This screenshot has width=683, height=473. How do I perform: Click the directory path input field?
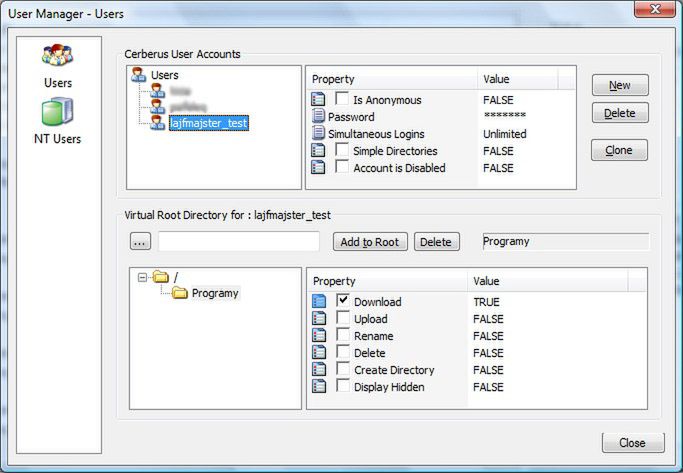(x=239, y=241)
